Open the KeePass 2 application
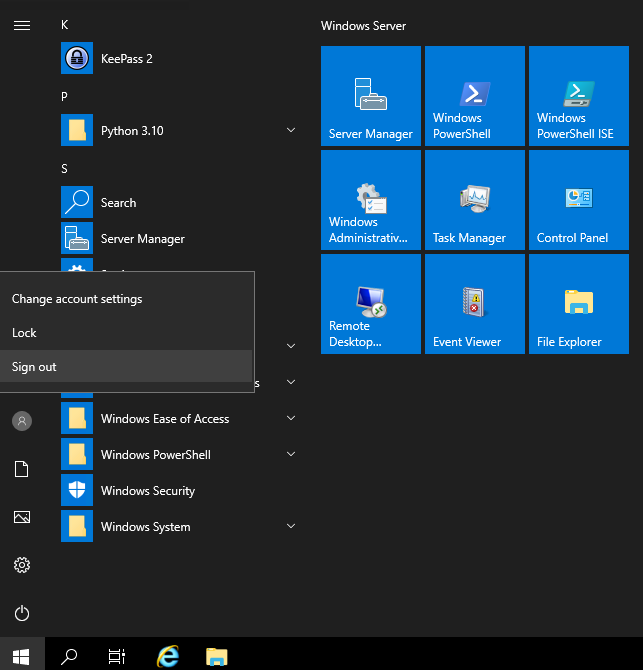The width and height of the screenshot is (643, 670). [x=126, y=59]
